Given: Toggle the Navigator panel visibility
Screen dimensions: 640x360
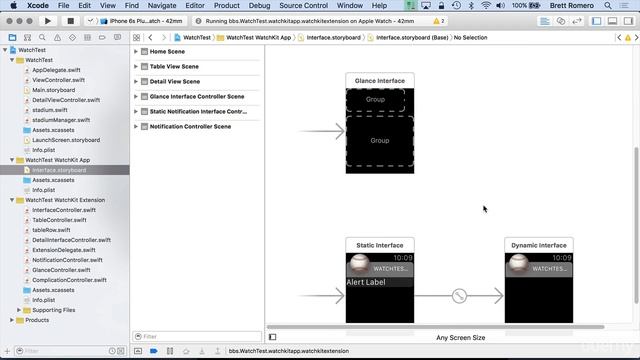Looking at the screenshot, I should (x=596, y=21).
